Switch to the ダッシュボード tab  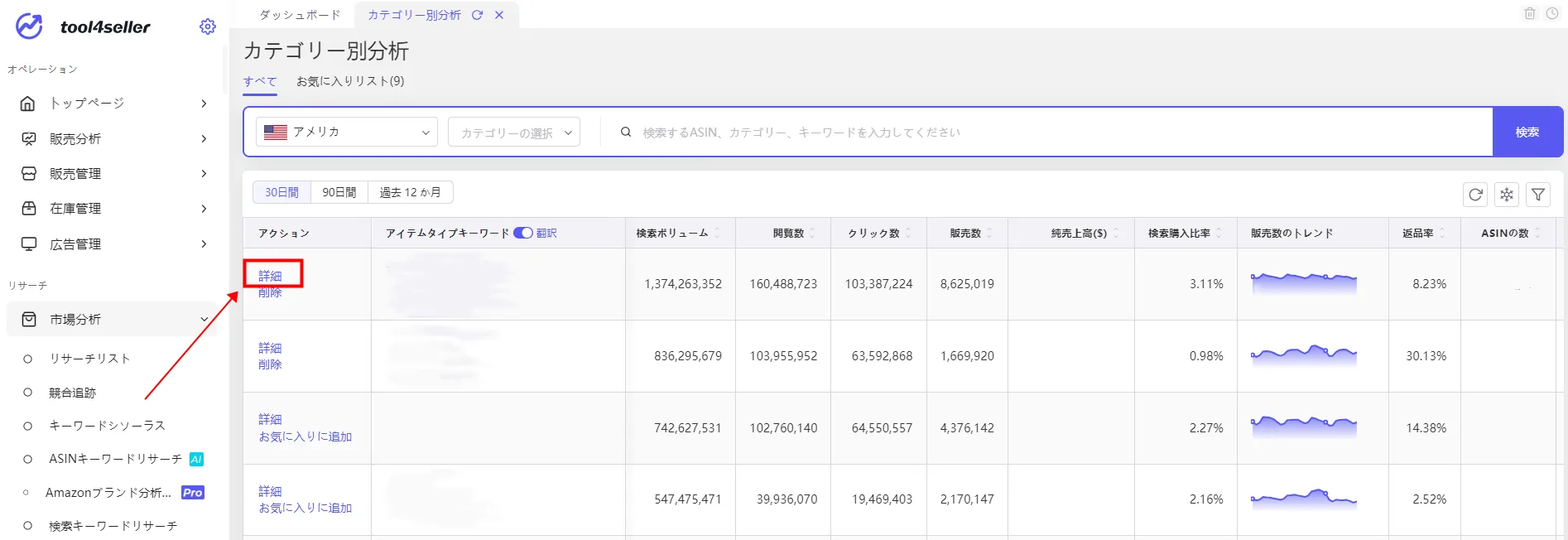pos(300,15)
